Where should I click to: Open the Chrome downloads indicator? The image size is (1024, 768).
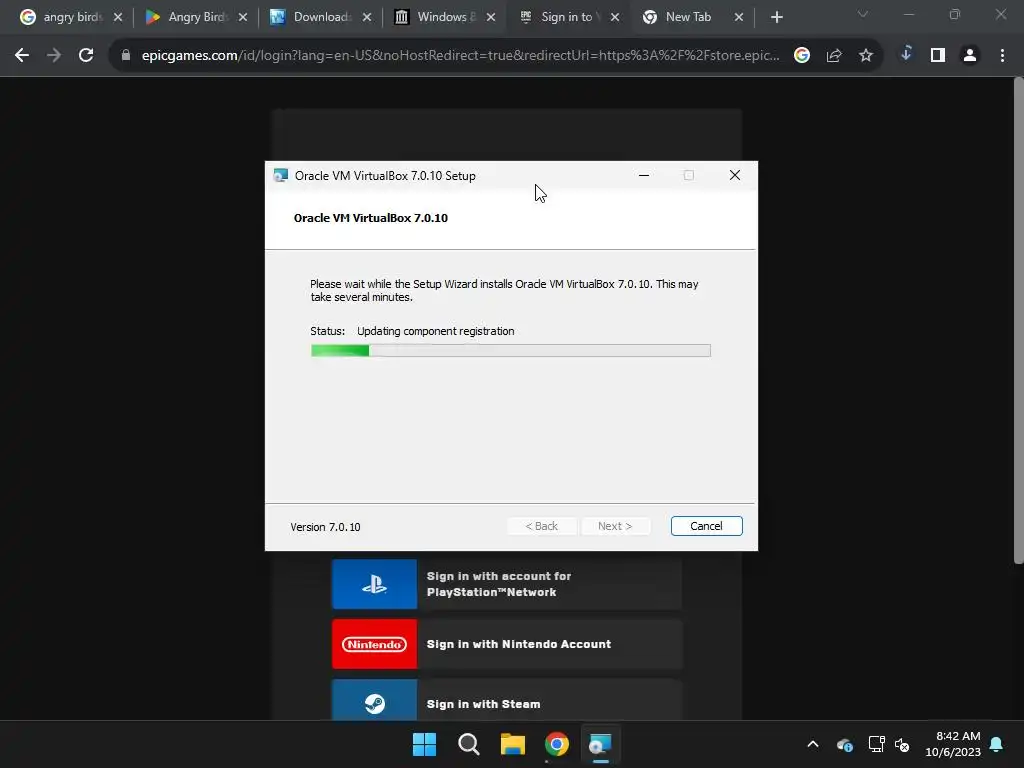pos(906,54)
